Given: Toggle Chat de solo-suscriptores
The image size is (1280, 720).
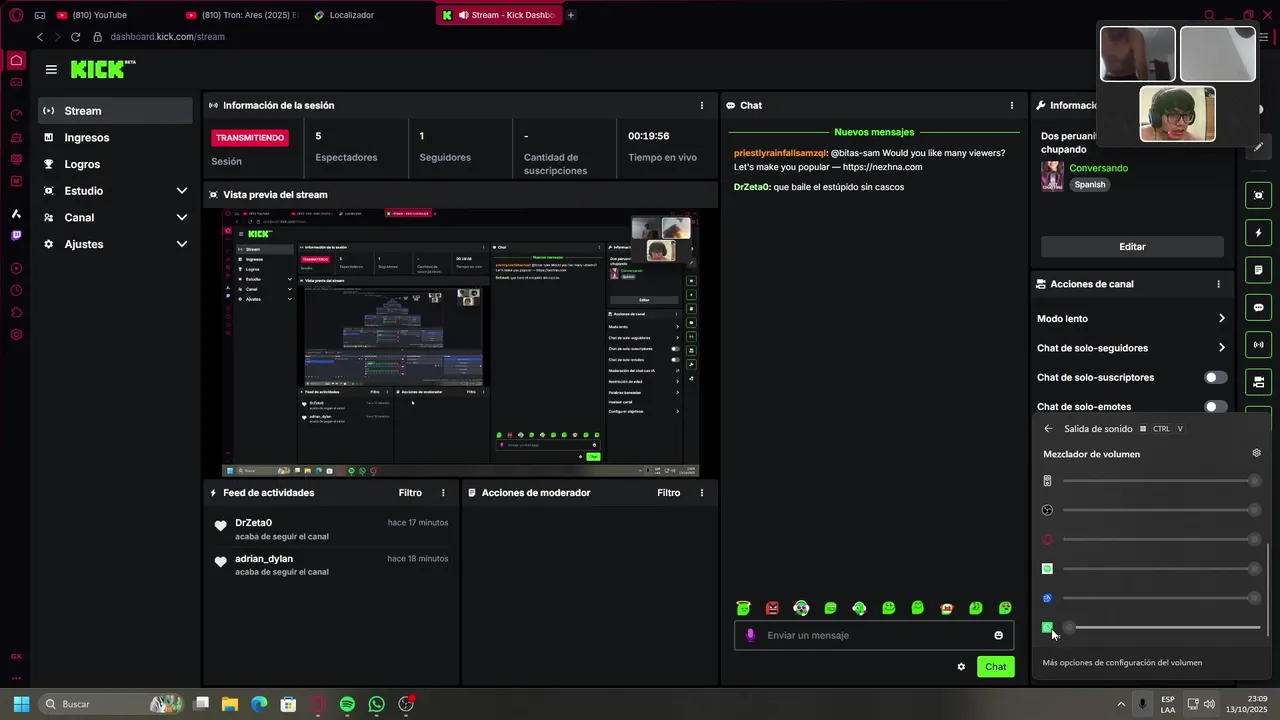Looking at the screenshot, I should tap(1215, 378).
